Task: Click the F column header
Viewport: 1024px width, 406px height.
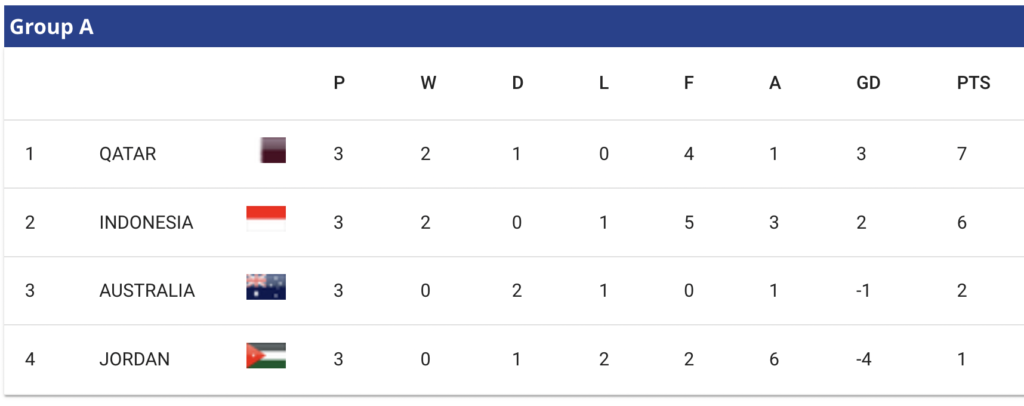Action: [x=688, y=84]
